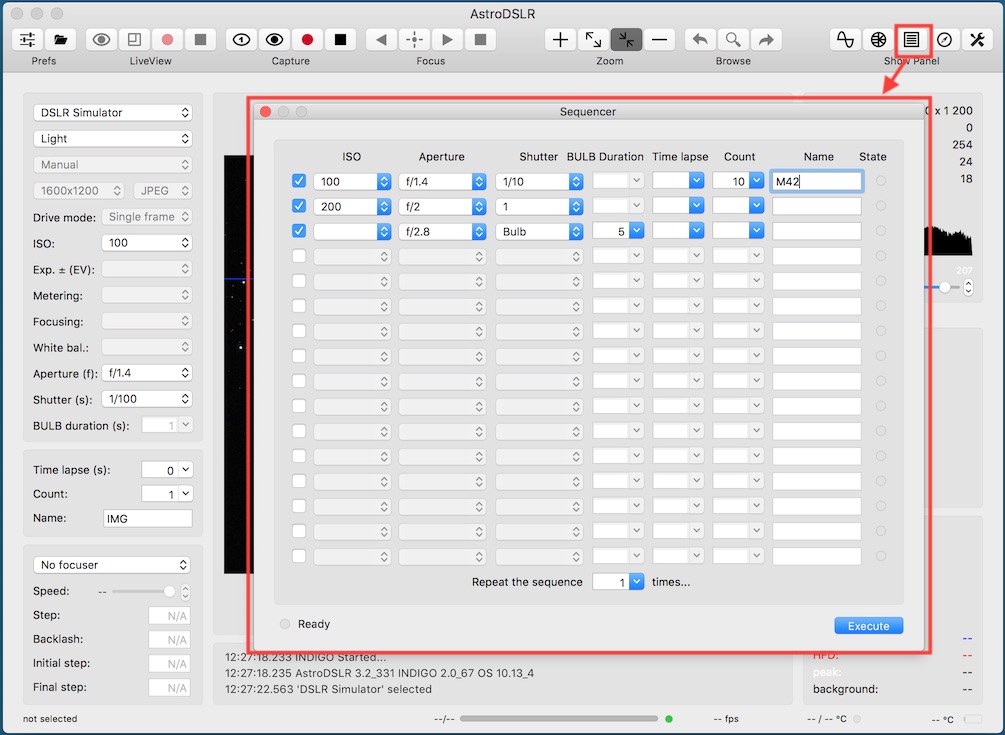Toggle the Sequencer list panel icon
Image resolution: width=1005 pixels, height=735 pixels.
coord(911,40)
